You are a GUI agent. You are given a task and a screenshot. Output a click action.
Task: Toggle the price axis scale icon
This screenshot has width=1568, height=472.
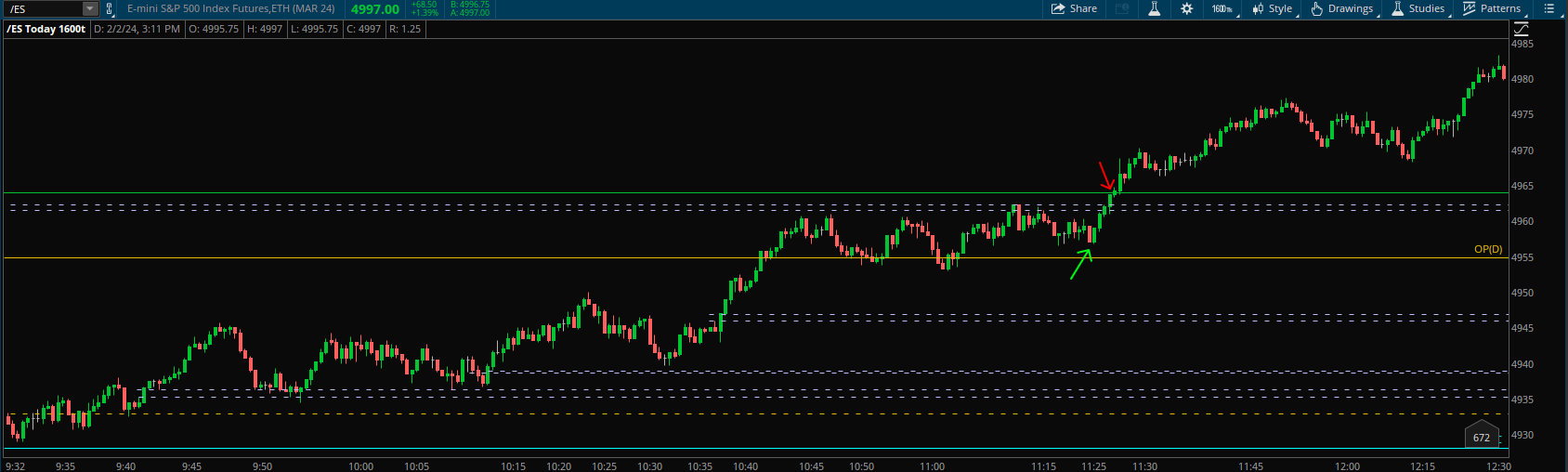(x=1521, y=29)
